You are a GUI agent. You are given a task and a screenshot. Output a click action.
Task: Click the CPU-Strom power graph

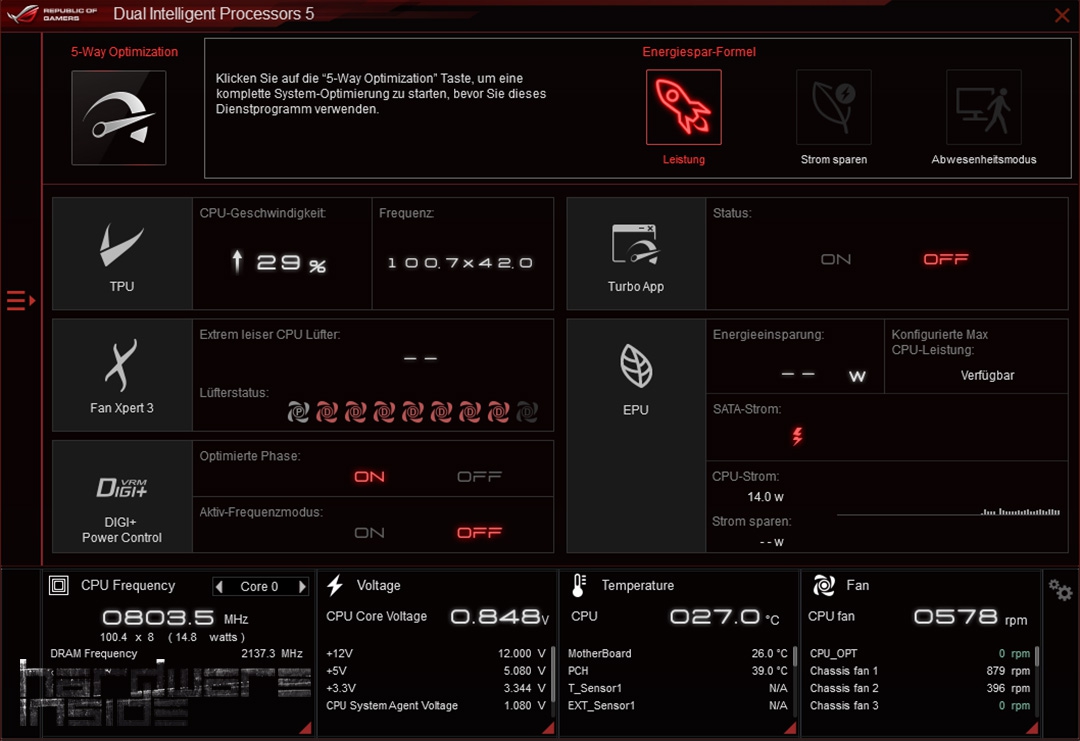pos(948,512)
